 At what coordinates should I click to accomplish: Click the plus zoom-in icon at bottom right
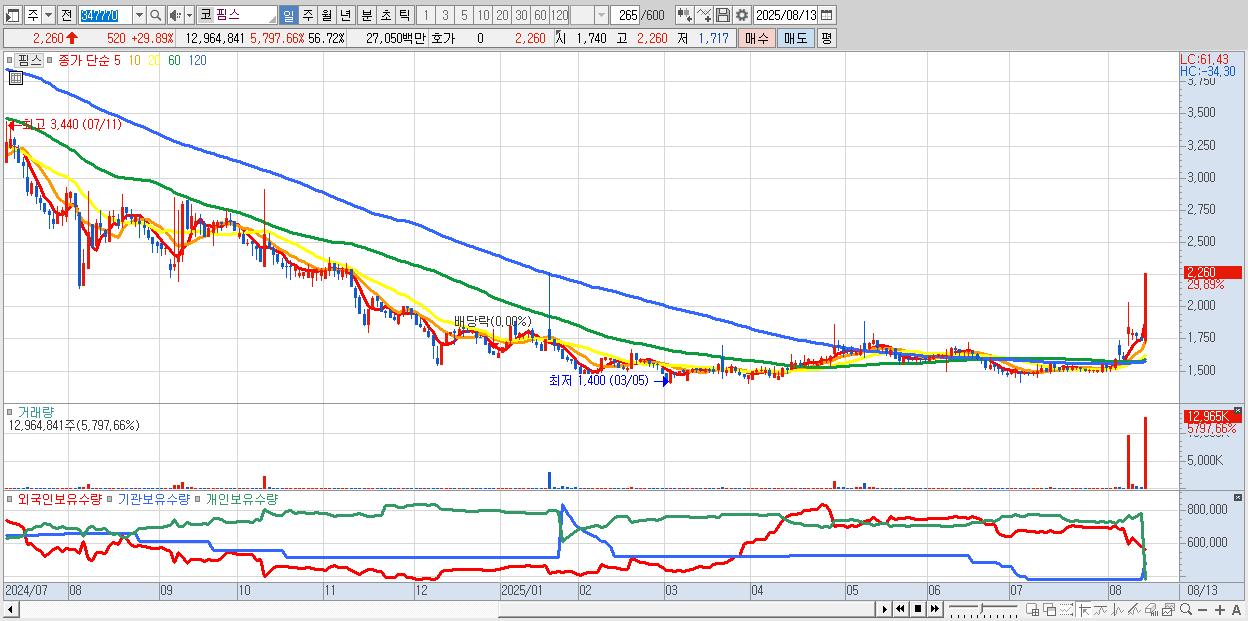pos(1219,610)
